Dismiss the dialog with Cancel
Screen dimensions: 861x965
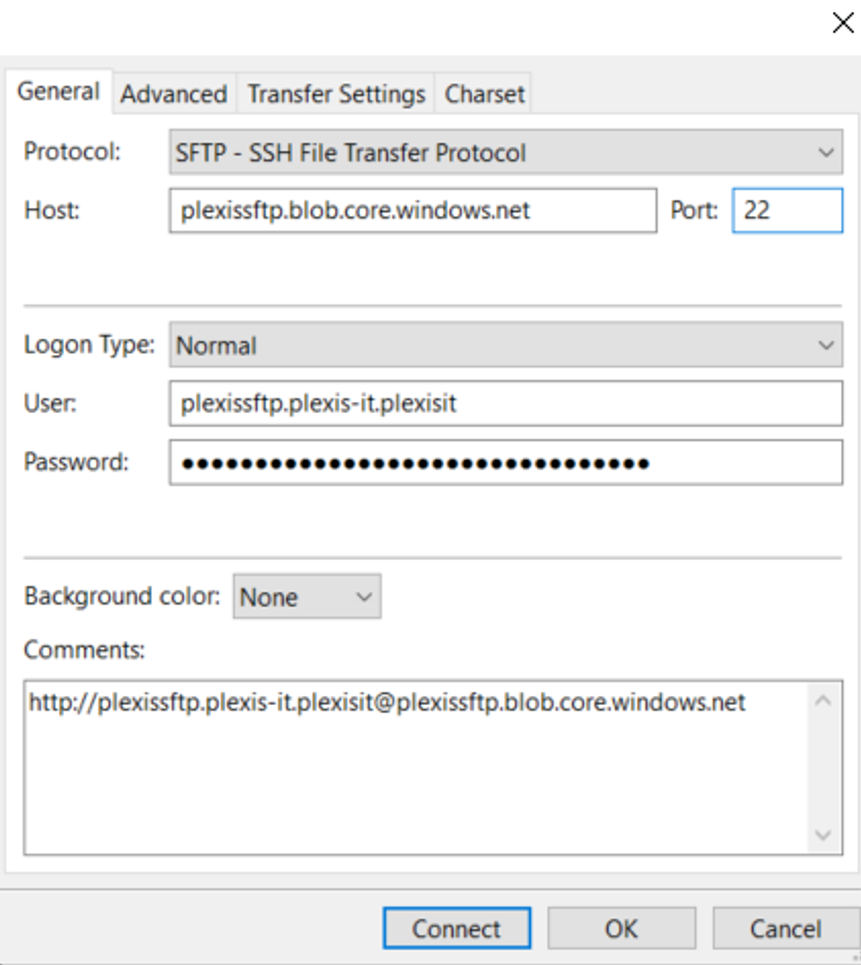786,928
